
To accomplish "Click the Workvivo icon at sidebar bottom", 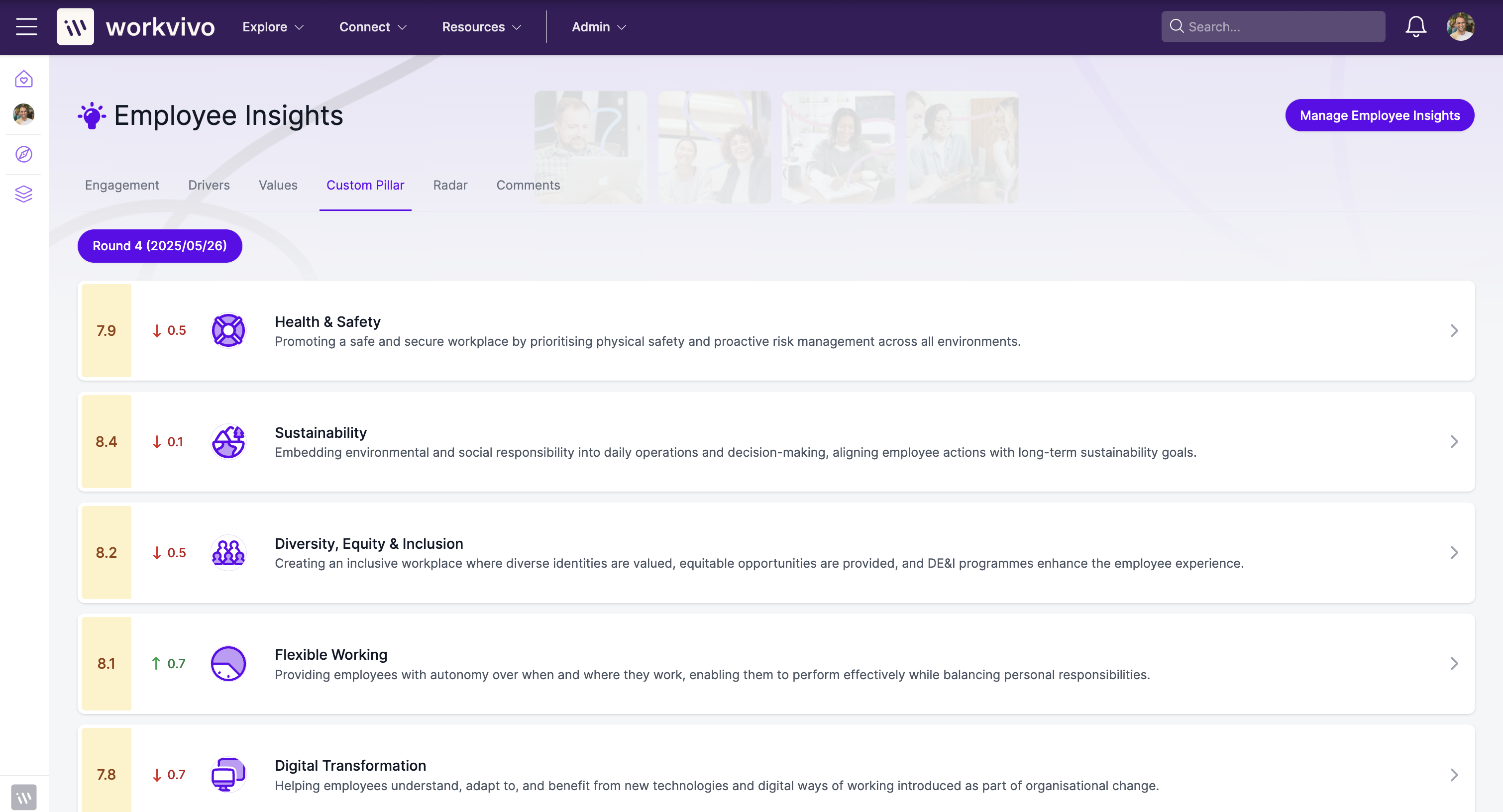I will pyautogui.click(x=24, y=797).
